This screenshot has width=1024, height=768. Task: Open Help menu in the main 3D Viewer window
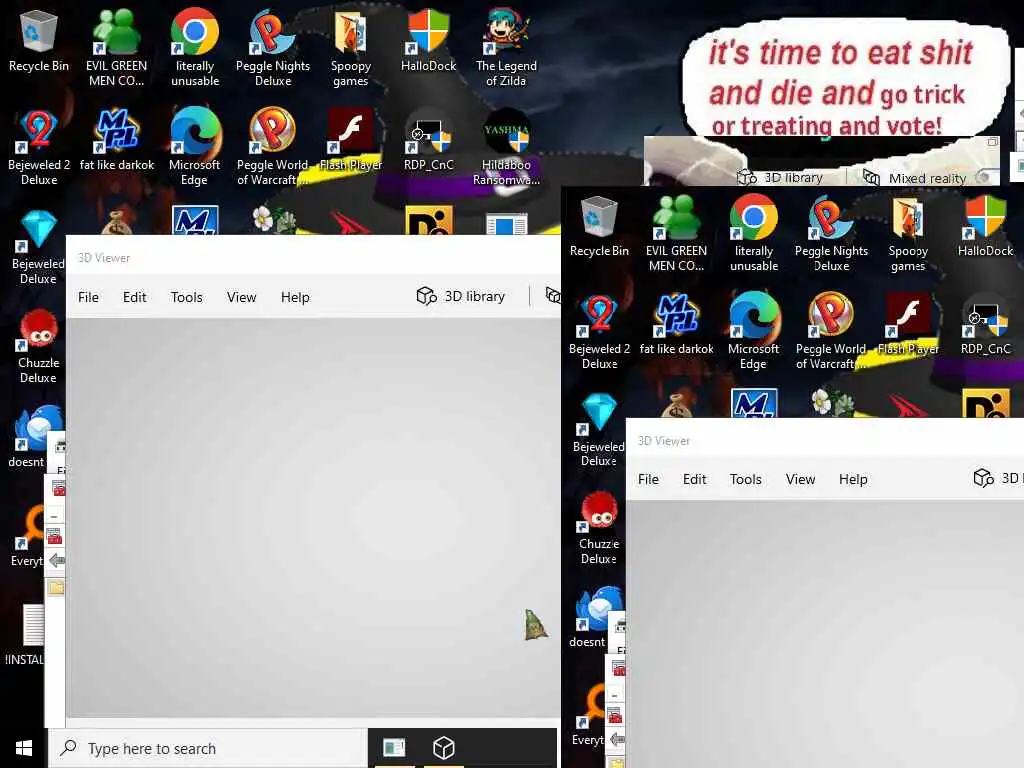pyautogui.click(x=295, y=297)
